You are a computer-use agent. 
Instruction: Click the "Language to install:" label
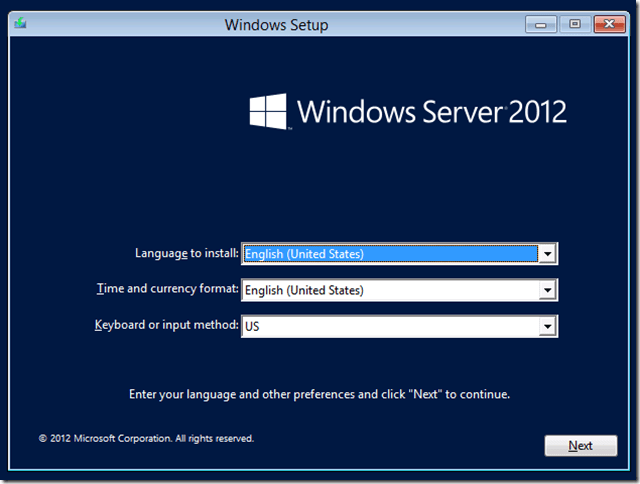click(186, 254)
